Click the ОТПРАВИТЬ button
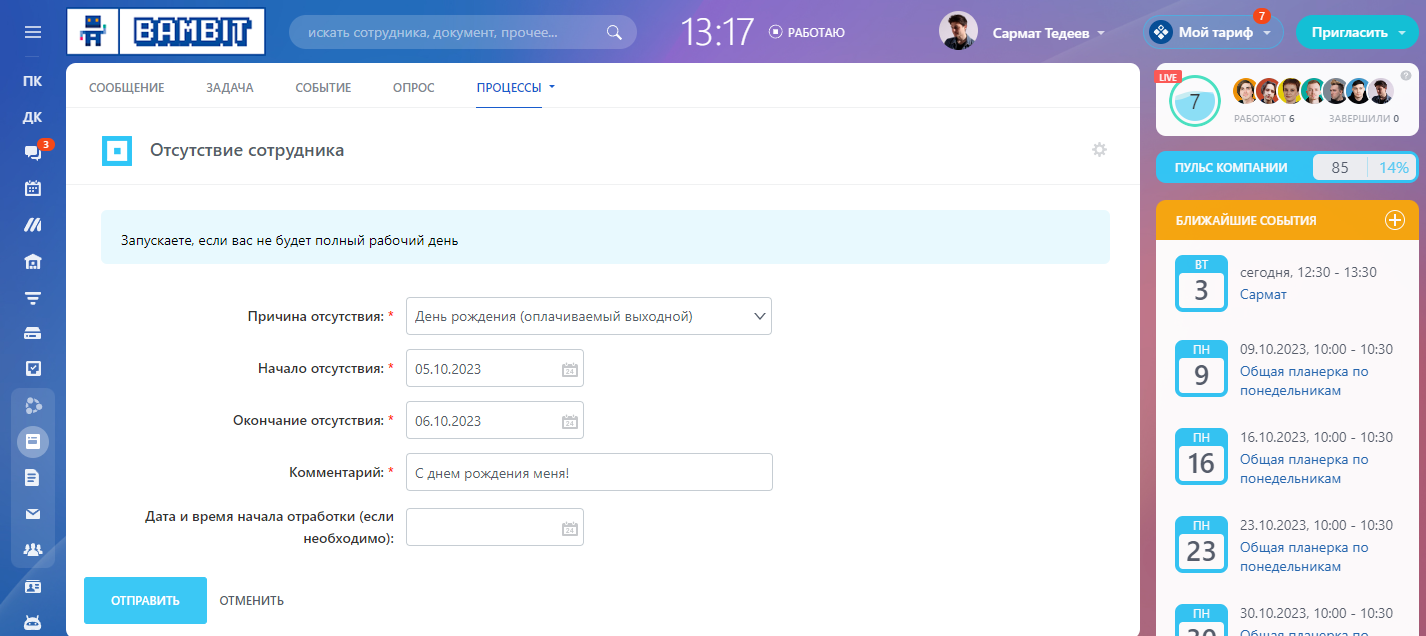The height and width of the screenshot is (636, 1426). pyautogui.click(x=145, y=601)
